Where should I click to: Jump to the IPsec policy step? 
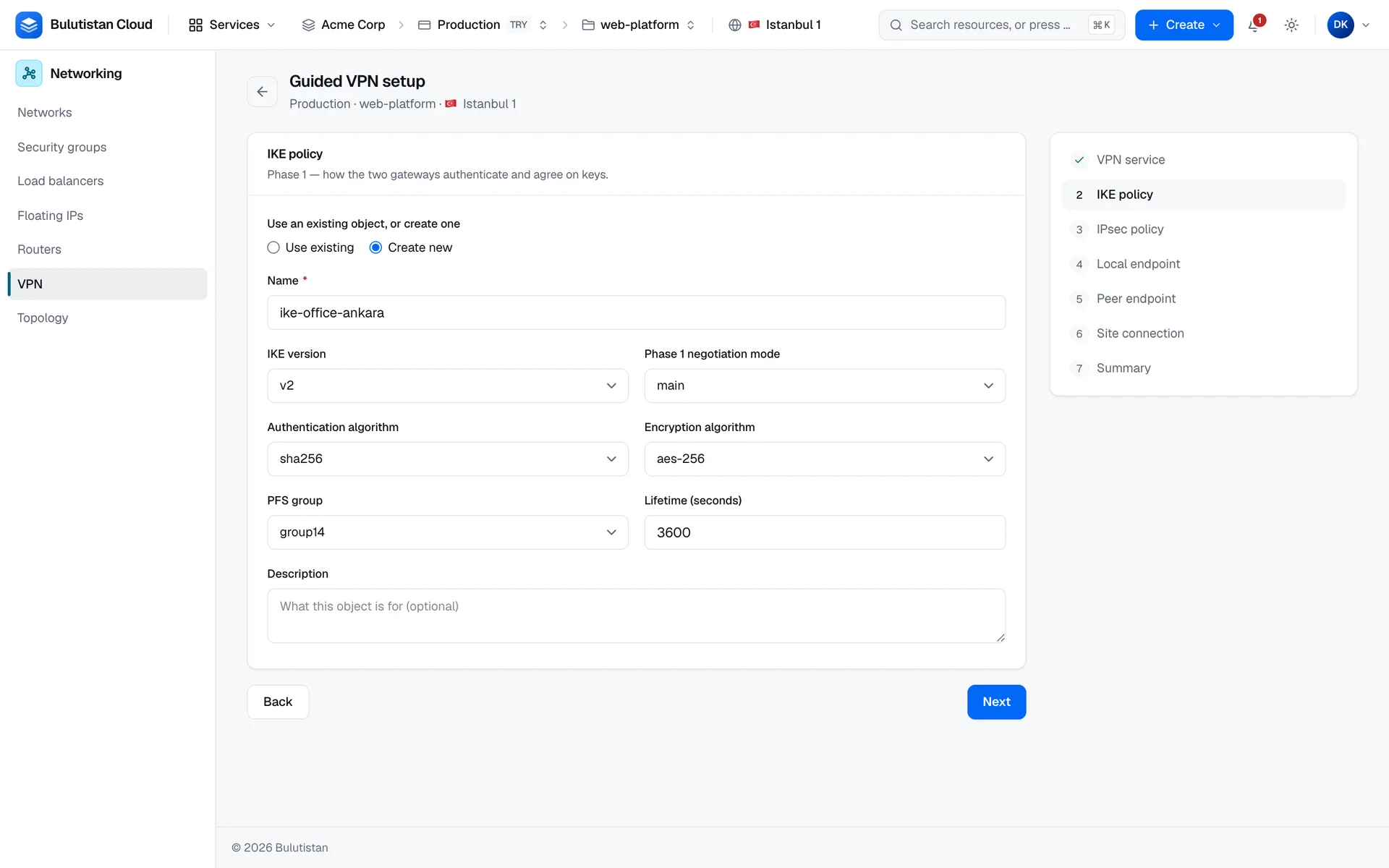pos(1203,229)
